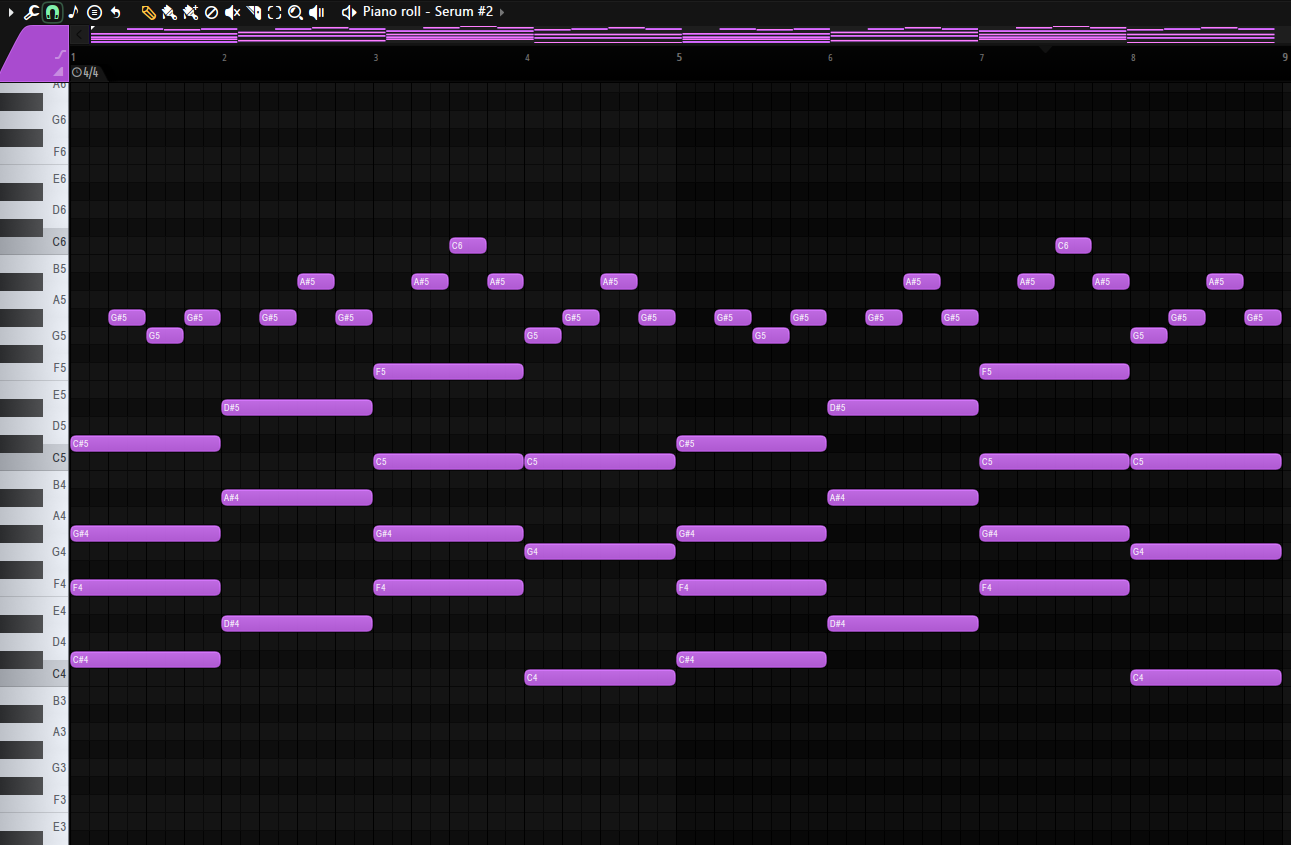Click the E5 key on the piano keyboard
This screenshot has width=1291, height=845.
(x=34, y=395)
